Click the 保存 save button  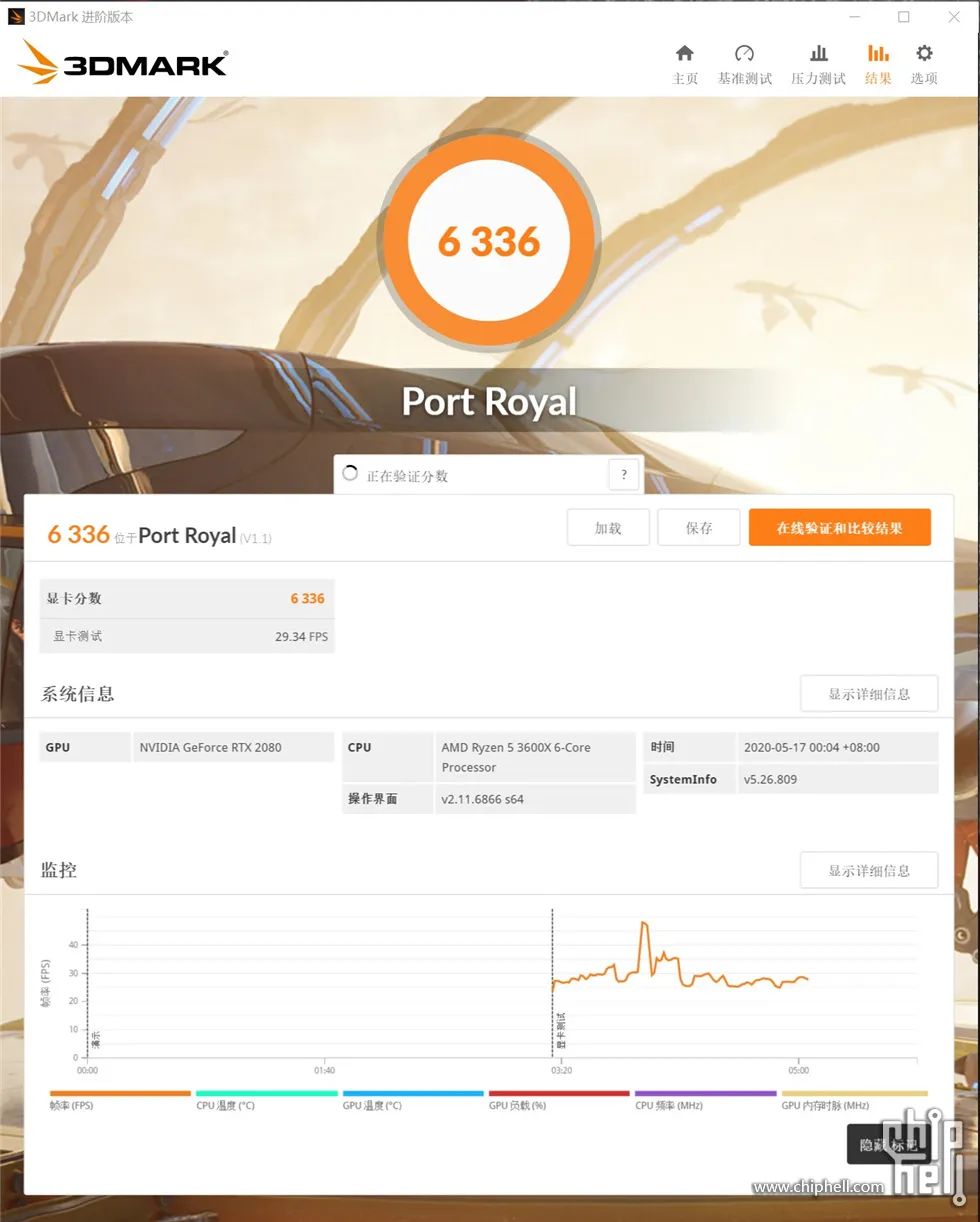tap(699, 528)
